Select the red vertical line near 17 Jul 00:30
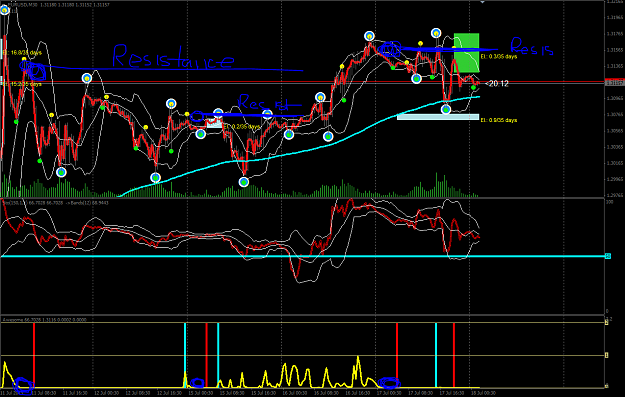 click(x=397, y=355)
